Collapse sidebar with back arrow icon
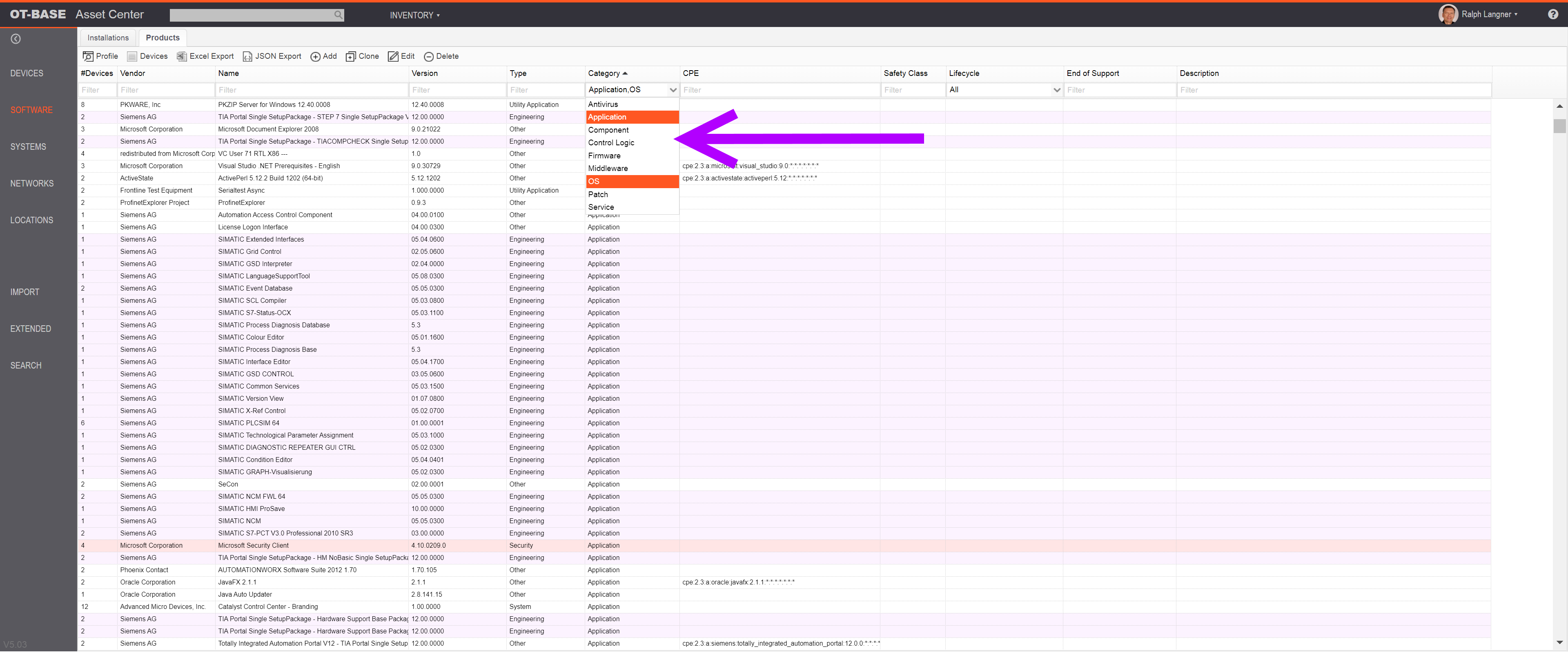 point(16,39)
